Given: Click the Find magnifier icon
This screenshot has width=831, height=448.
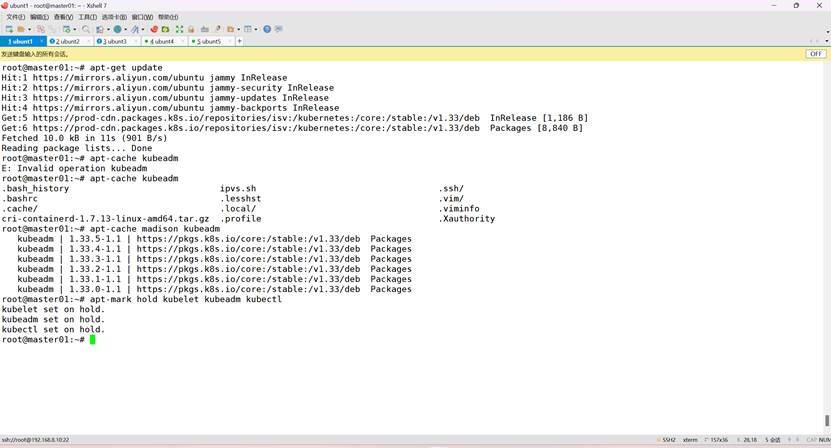Looking at the screenshot, I should pyautogui.click(x=86, y=29).
